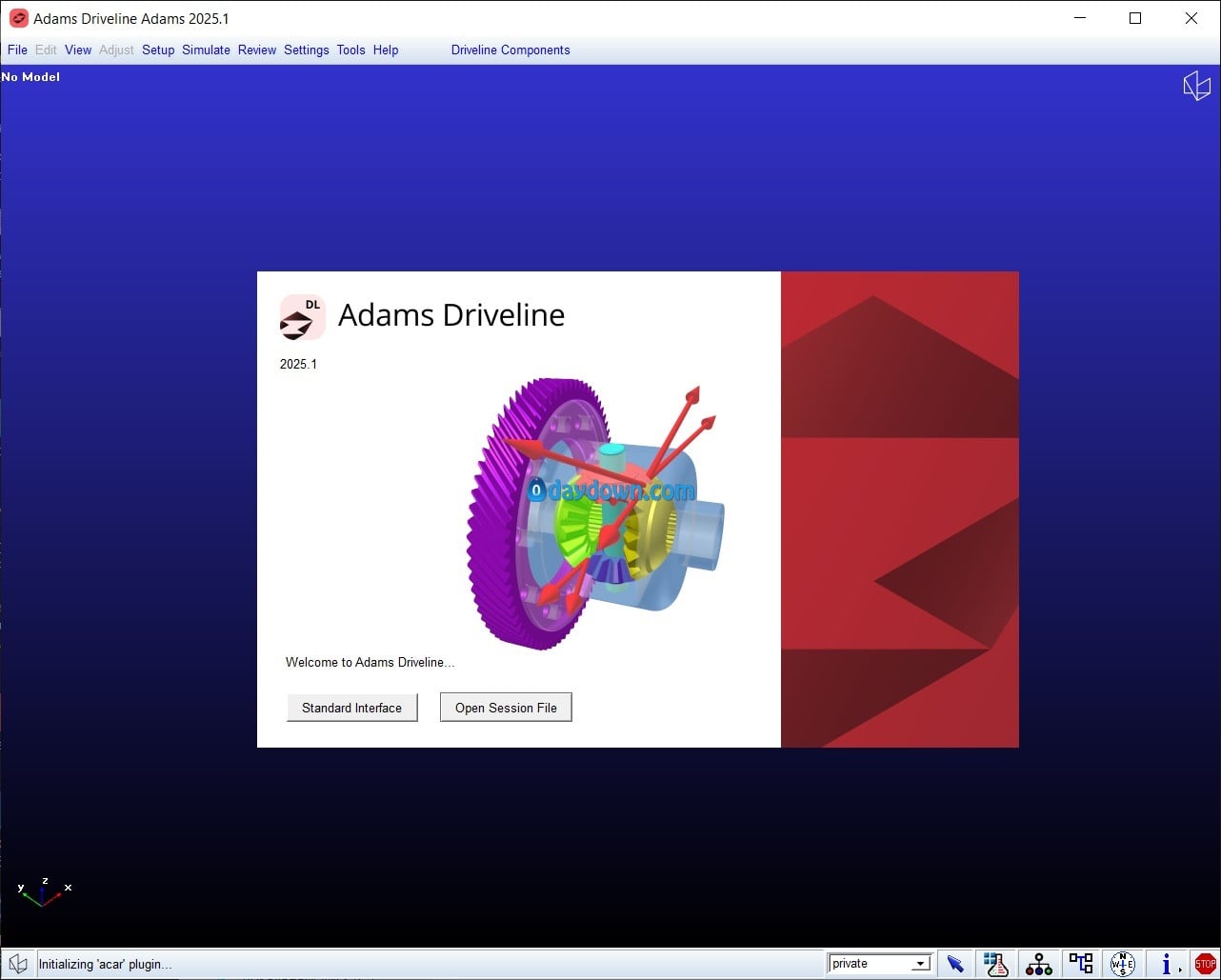Click the blue arrow Select tool icon
This screenshot has width=1221, height=980.
pos(955,964)
